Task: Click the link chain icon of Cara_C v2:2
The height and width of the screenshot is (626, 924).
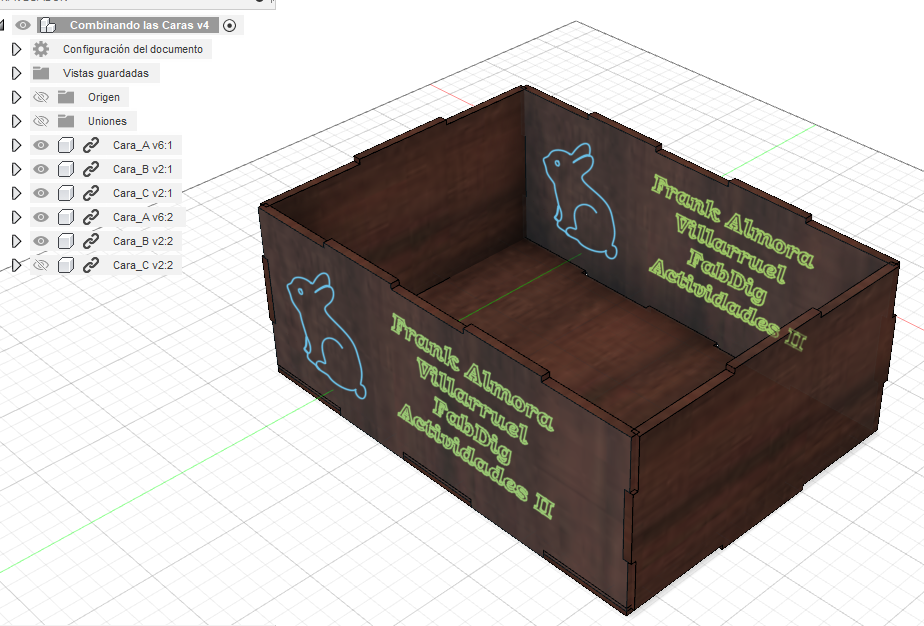Action: pyautogui.click(x=91, y=265)
